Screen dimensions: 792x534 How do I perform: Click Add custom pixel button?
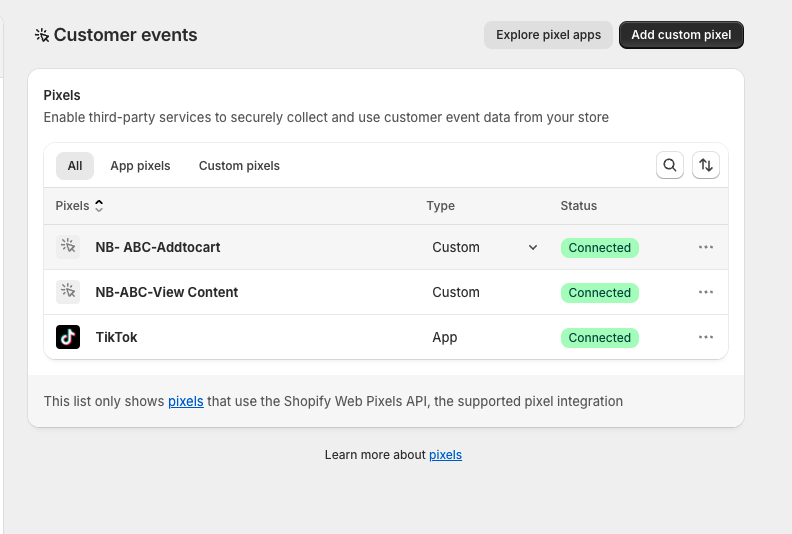click(681, 35)
